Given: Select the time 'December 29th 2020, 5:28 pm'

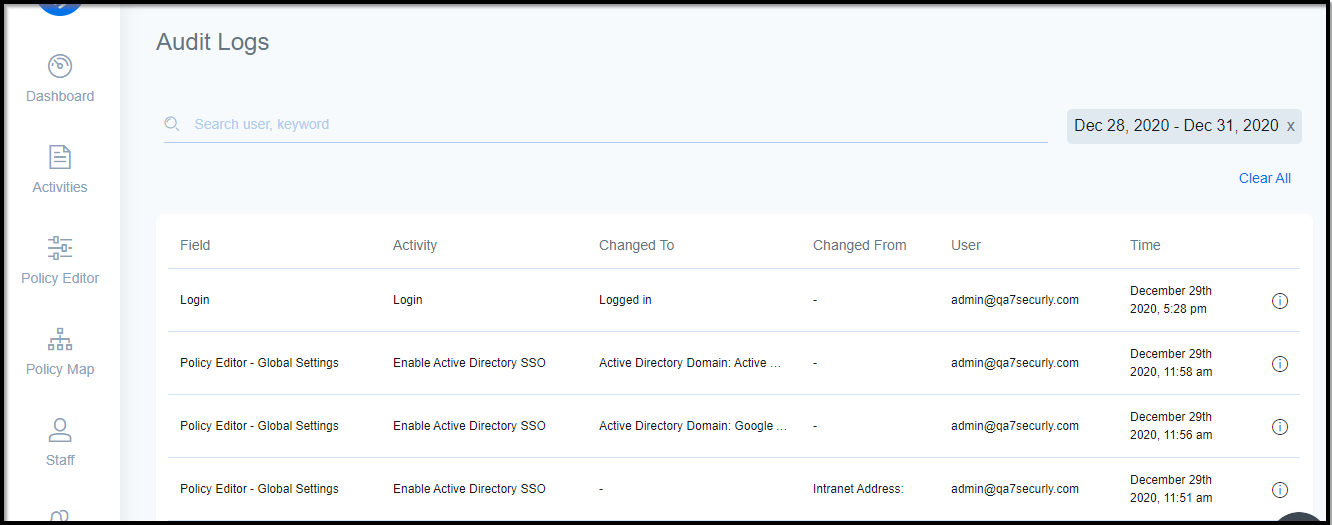Looking at the screenshot, I should 1171,300.
